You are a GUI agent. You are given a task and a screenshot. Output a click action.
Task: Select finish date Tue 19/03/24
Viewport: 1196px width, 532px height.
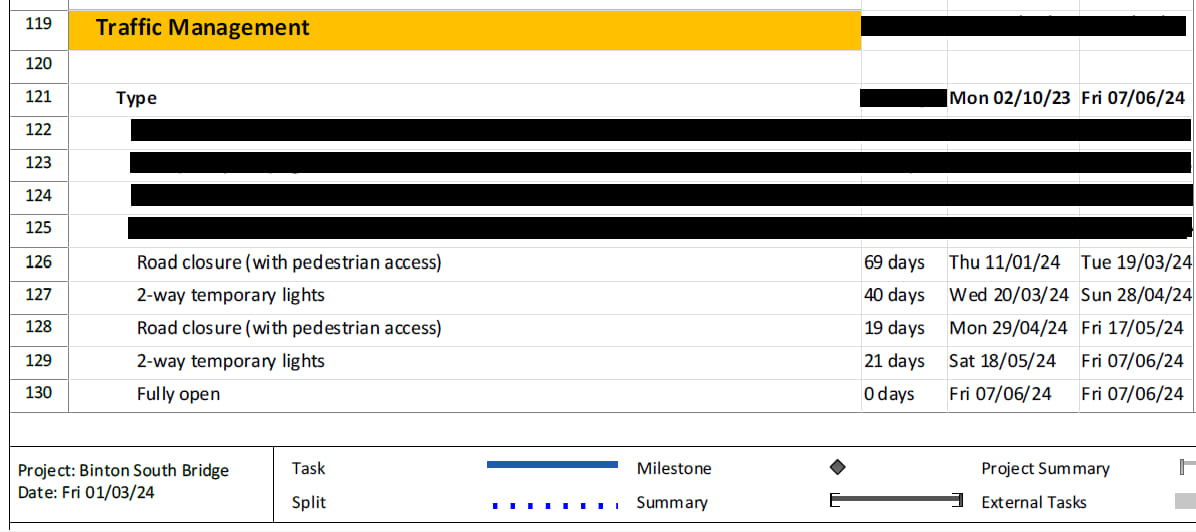click(1136, 263)
